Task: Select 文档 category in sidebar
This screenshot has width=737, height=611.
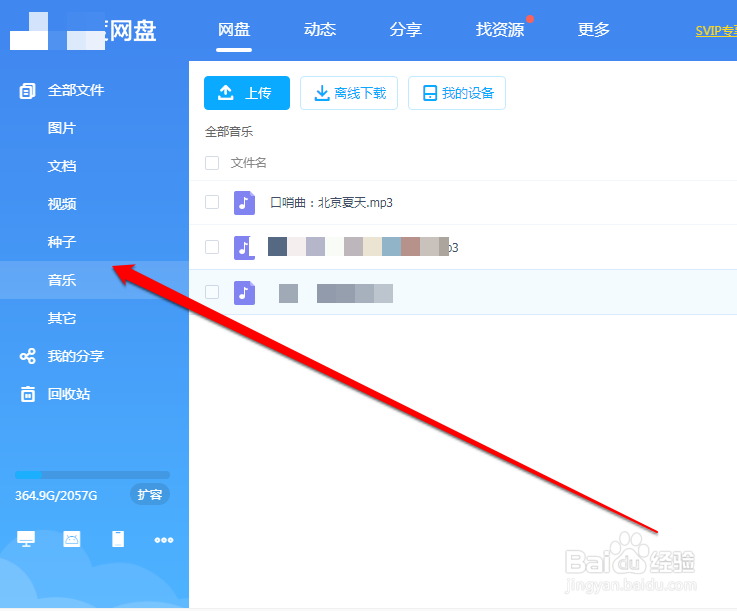Action: [x=62, y=166]
